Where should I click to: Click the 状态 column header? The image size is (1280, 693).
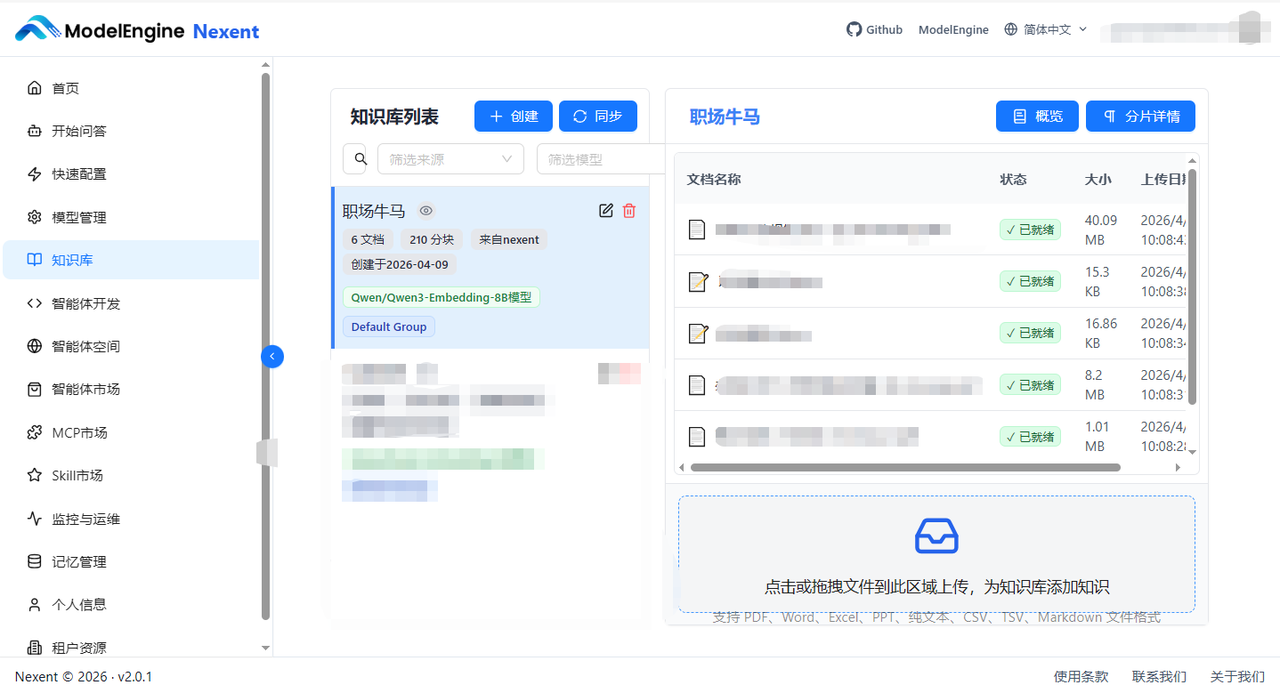(1013, 179)
